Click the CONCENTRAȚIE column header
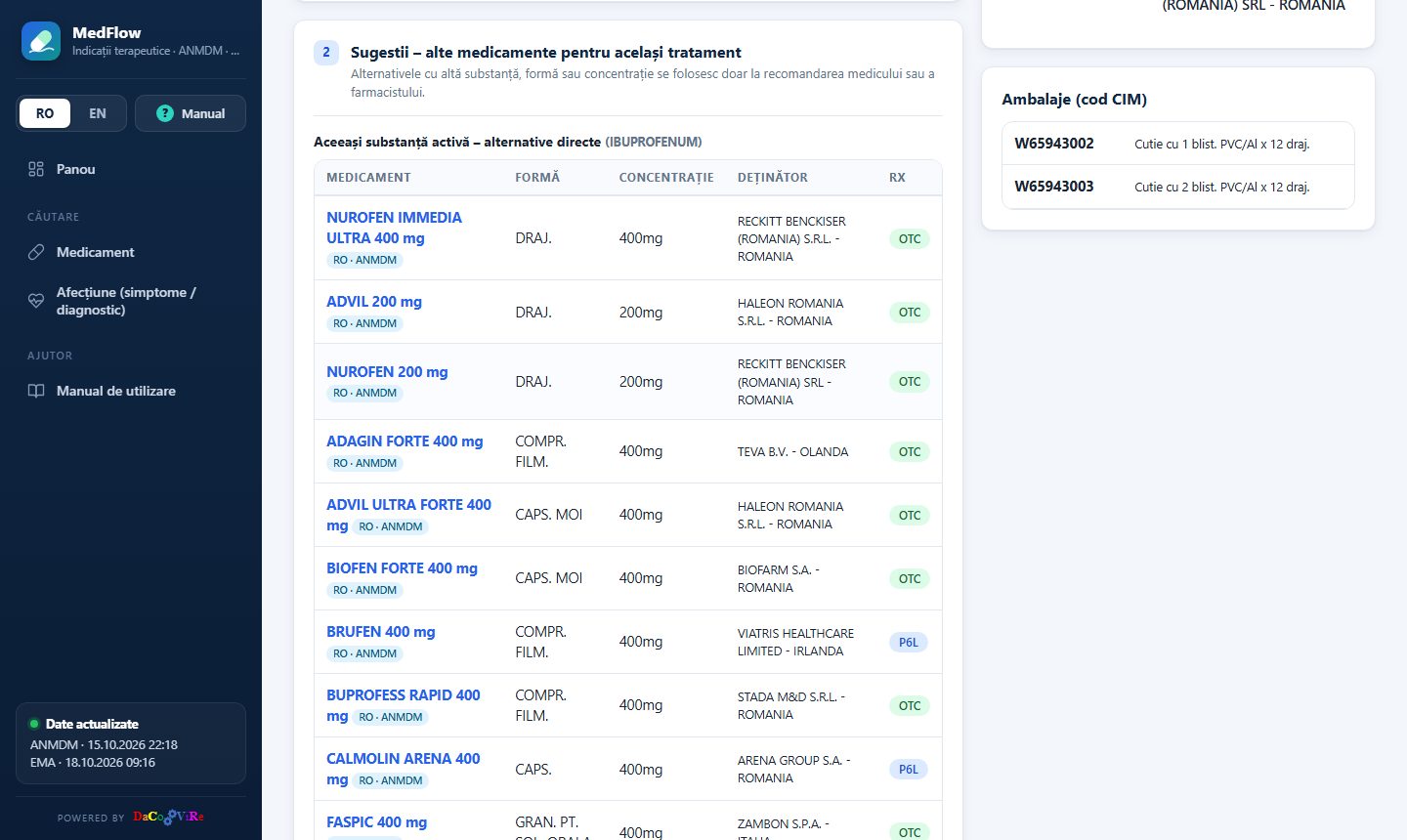 [x=666, y=178]
